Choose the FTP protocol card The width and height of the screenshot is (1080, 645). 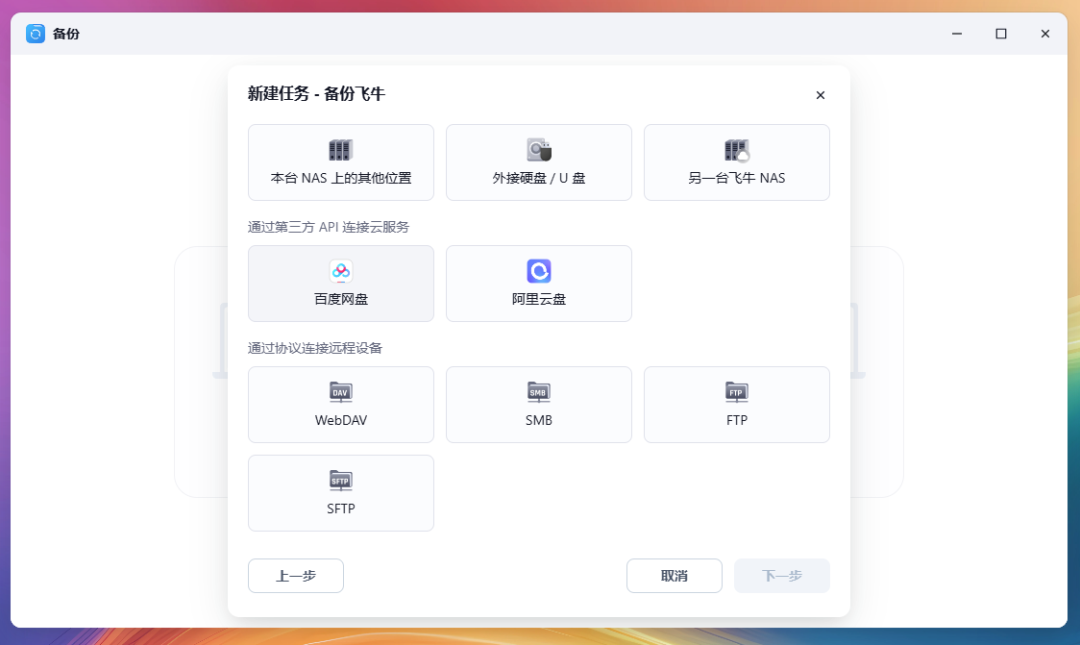[x=736, y=405]
